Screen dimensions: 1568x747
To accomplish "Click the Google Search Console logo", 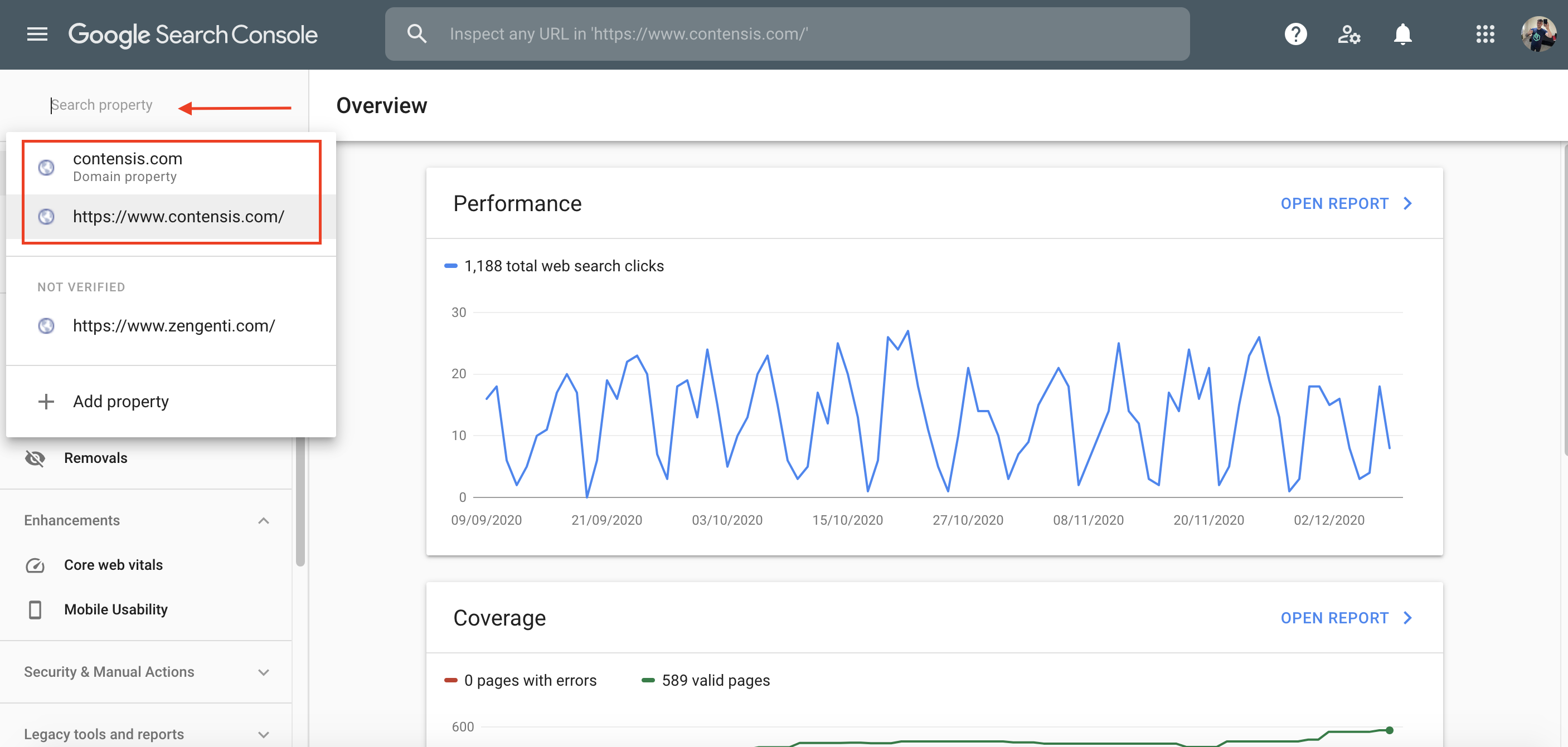I will pos(193,35).
